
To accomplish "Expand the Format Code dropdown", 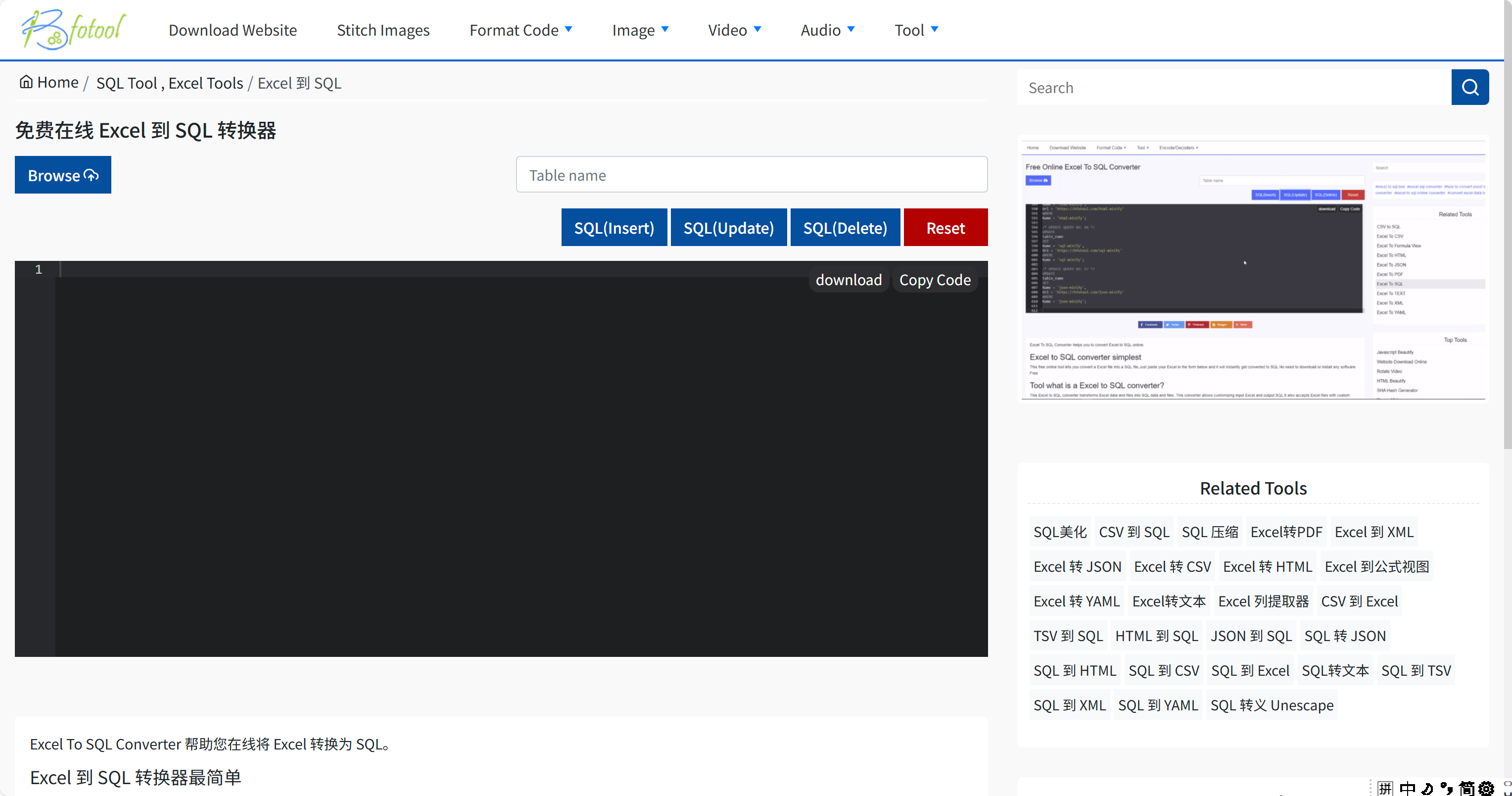I will [520, 30].
